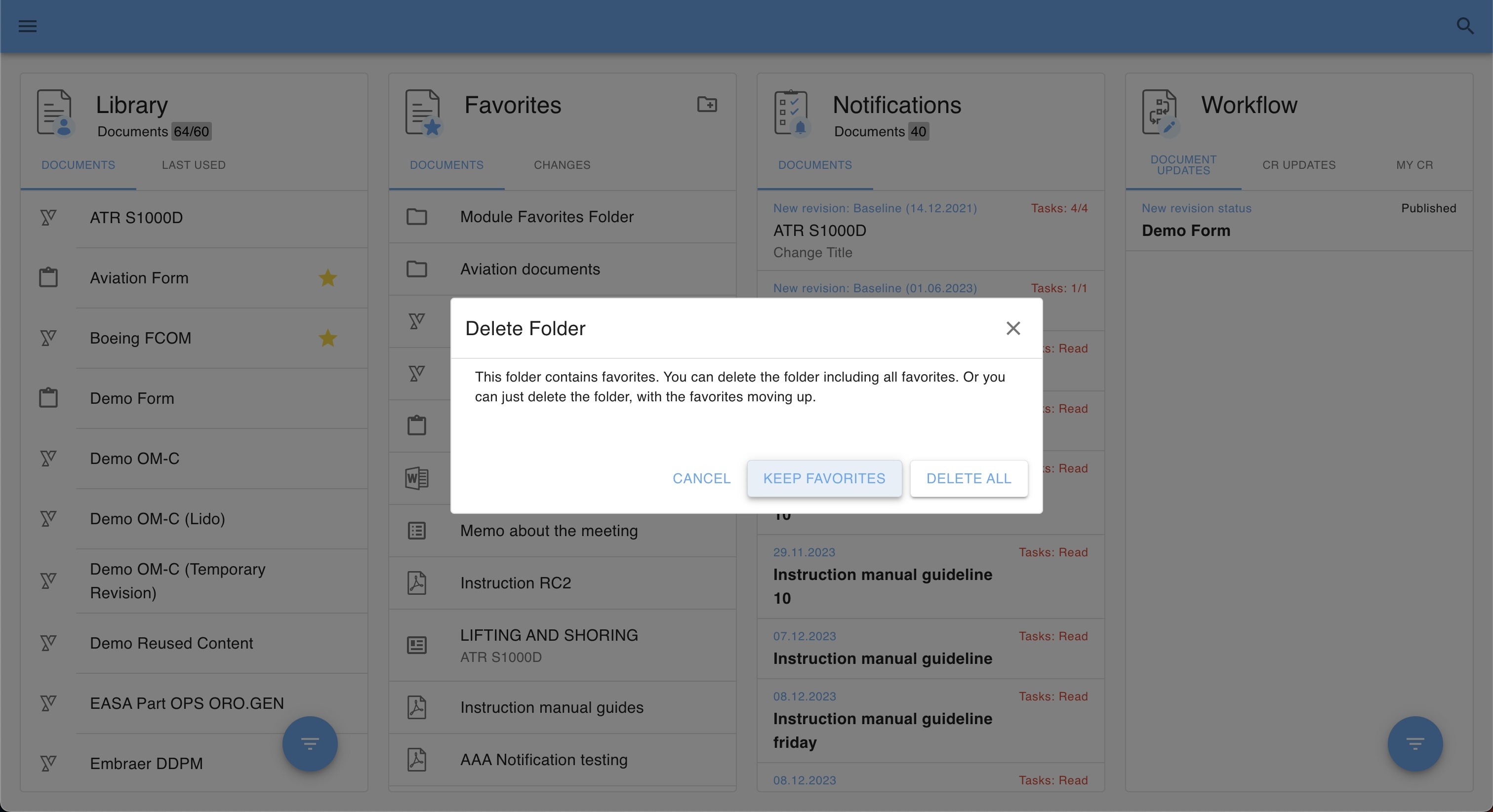Switch to the CR Updates tab
The height and width of the screenshot is (812, 1493).
click(x=1298, y=165)
